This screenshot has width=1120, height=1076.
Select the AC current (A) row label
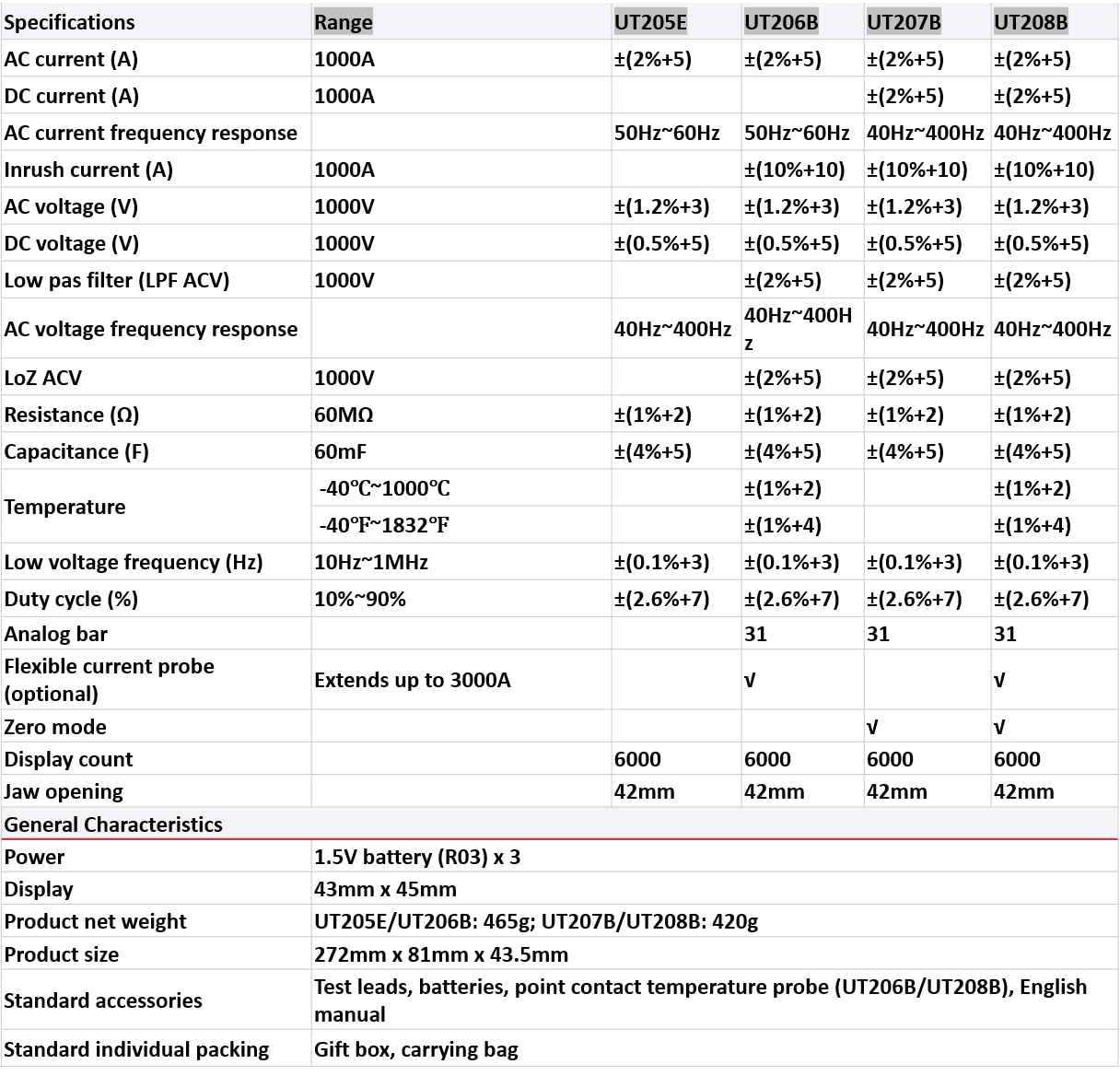point(71,59)
